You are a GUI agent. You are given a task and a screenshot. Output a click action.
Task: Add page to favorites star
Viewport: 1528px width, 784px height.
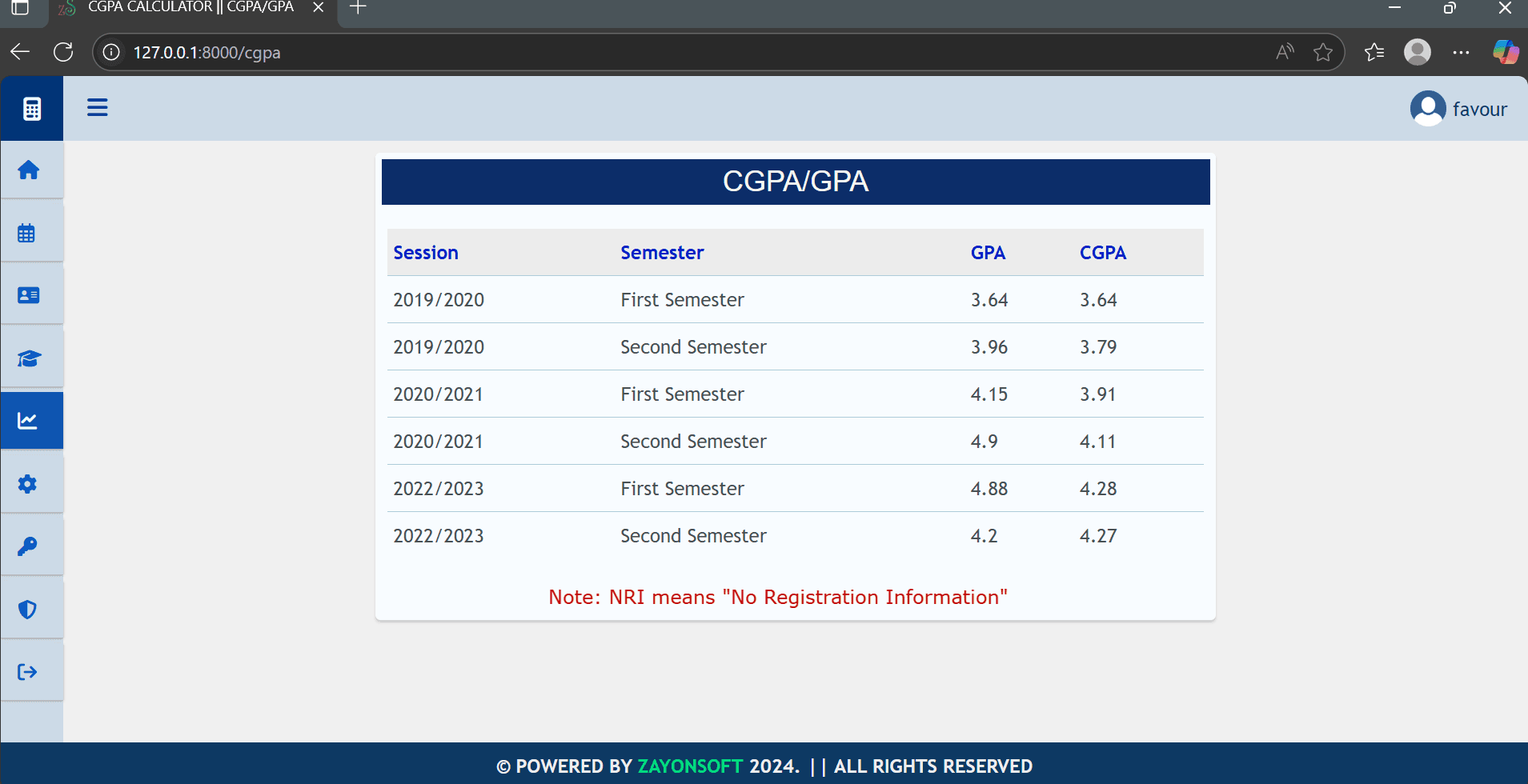(1323, 53)
